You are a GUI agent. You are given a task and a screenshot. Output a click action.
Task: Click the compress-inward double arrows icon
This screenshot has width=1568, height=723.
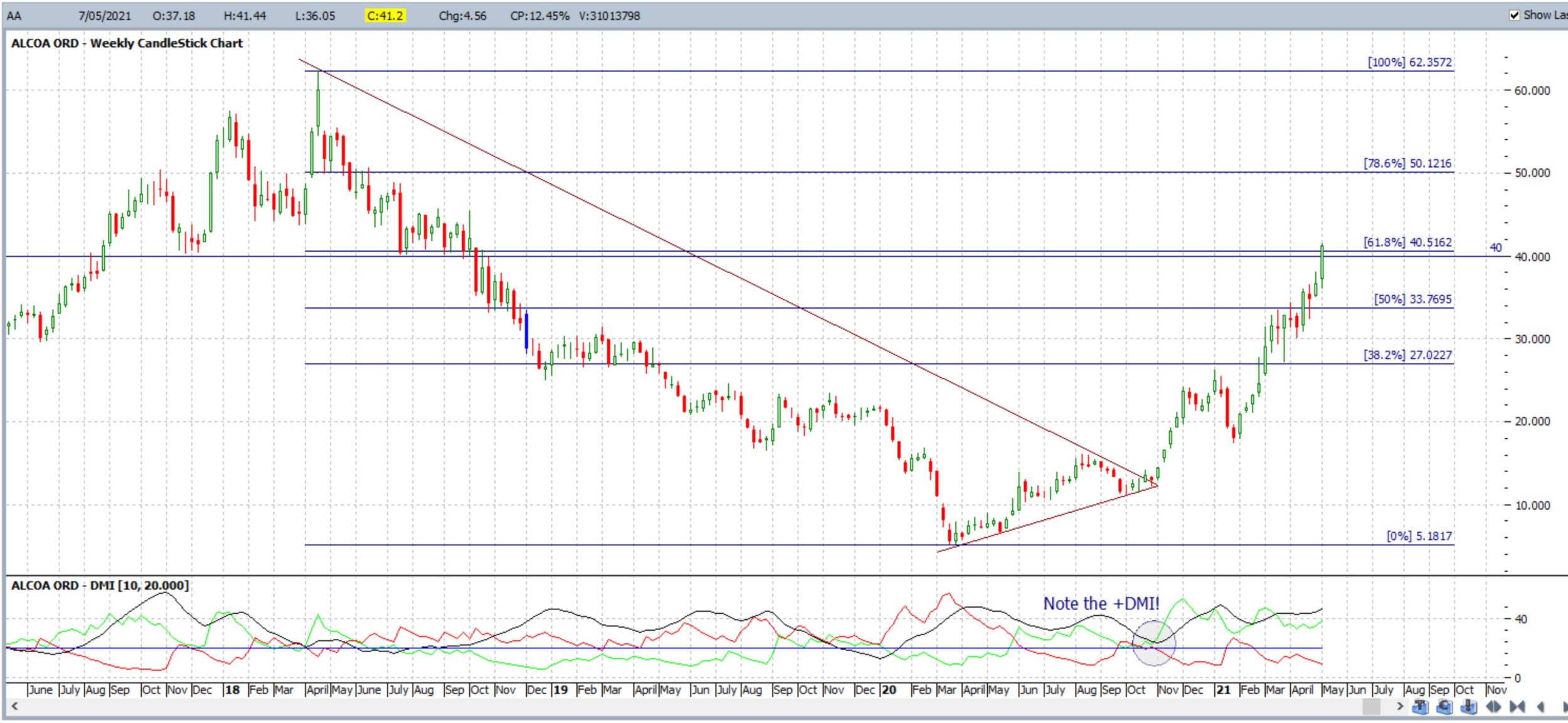[1517, 707]
